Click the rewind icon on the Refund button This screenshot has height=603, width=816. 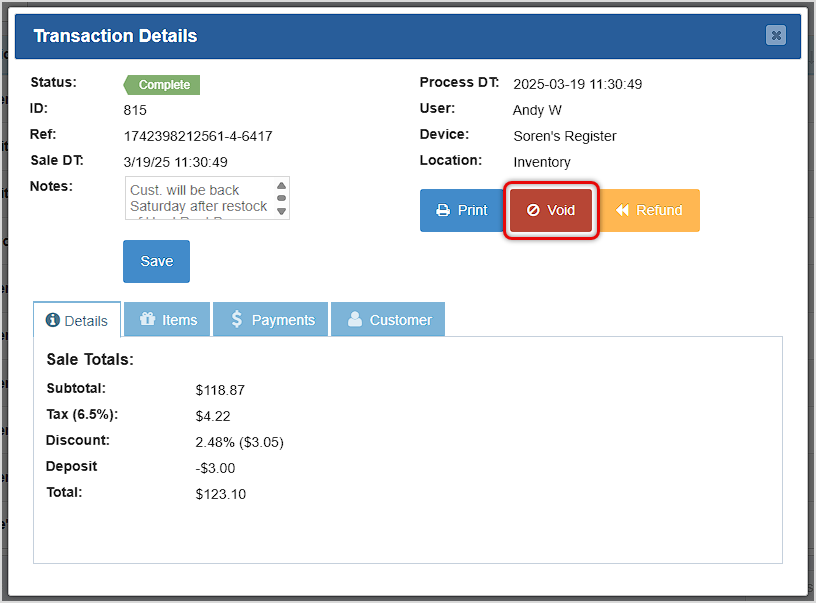click(x=624, y=210)
